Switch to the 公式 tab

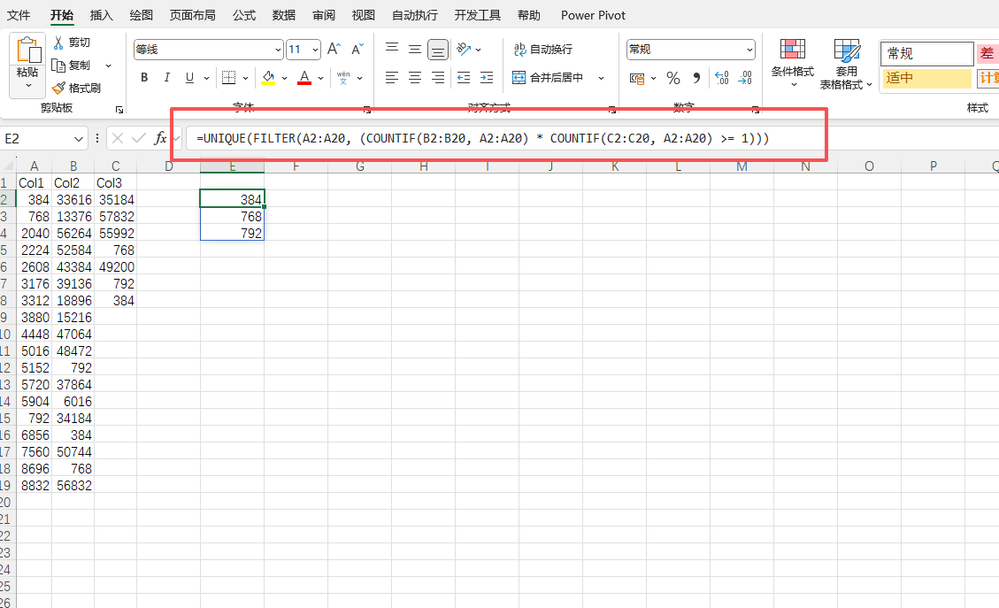pyautogui.click(x=244, y=15)
